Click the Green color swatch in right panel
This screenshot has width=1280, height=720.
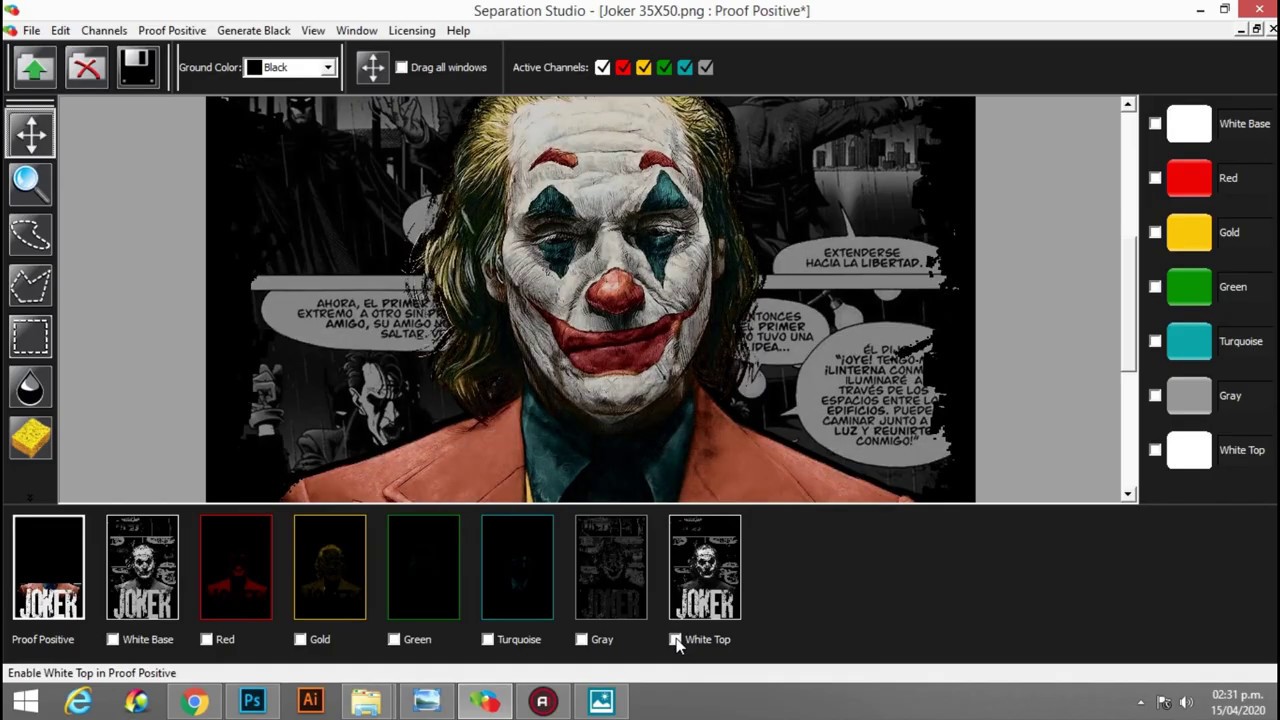pyautogui.click(x=1189, y=287)
